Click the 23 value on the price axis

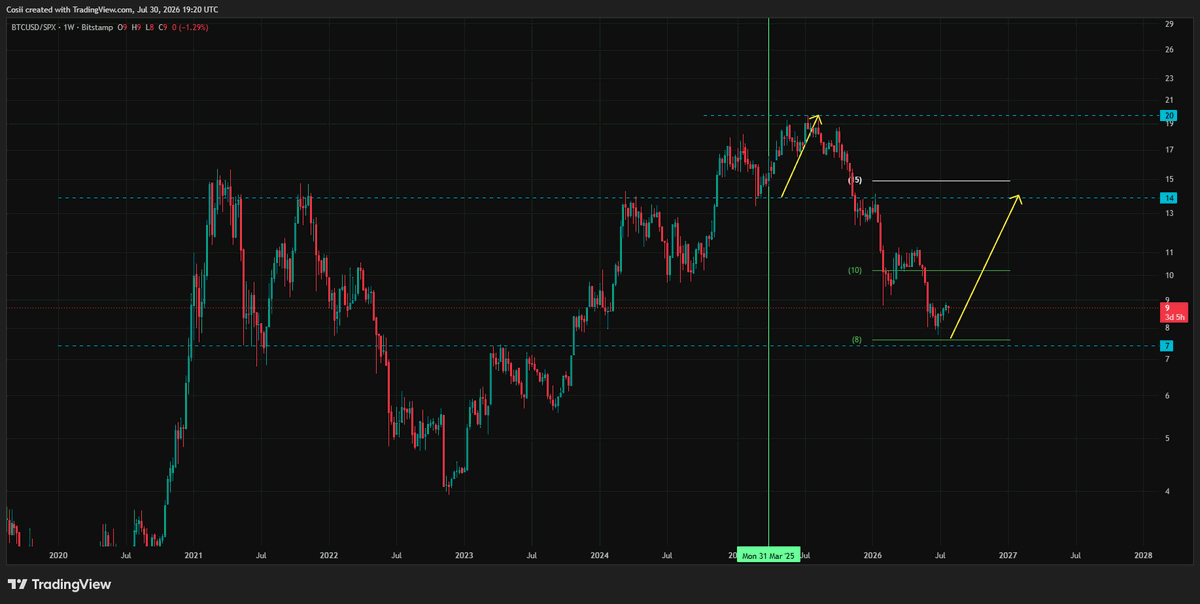click(1168, 78)
